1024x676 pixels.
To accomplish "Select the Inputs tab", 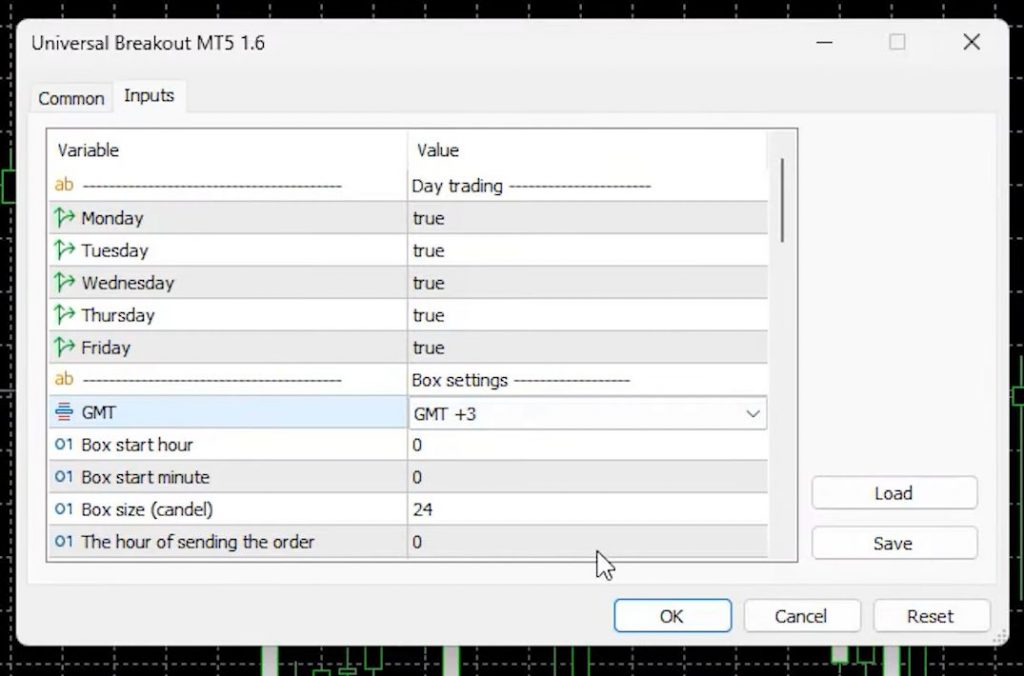I will (149, 96).
